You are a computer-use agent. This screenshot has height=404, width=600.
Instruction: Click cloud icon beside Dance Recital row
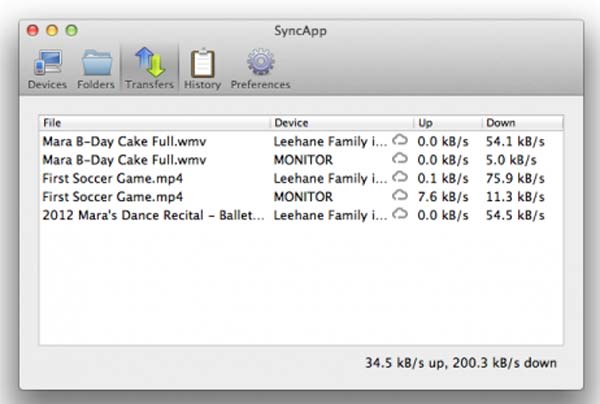click(x=400, y=215)
